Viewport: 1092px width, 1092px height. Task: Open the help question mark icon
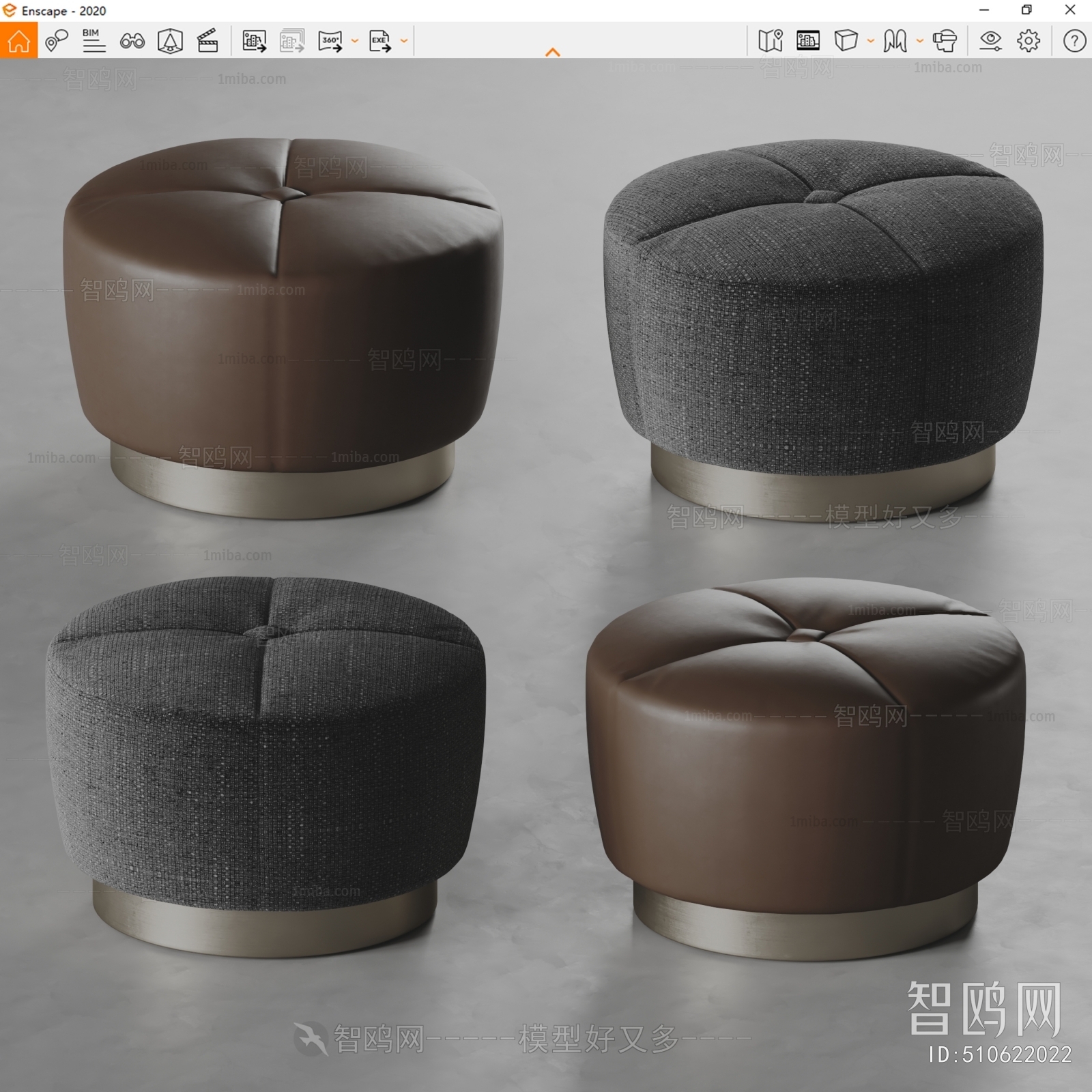pos(1074,41)
